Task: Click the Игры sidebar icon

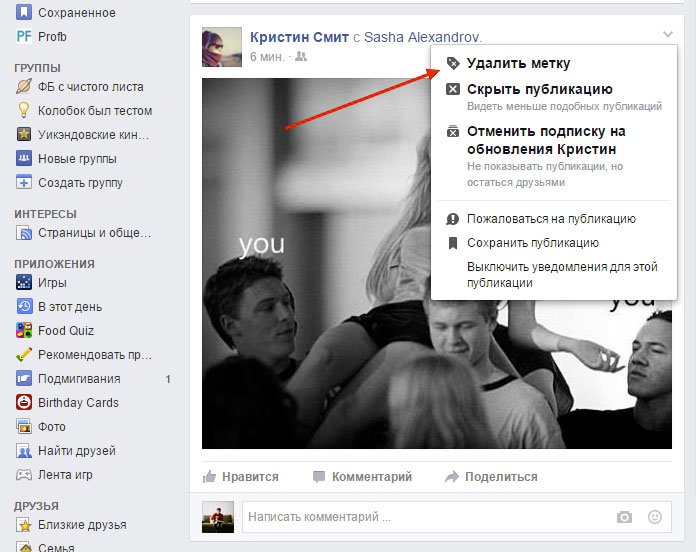Action: 24,283
